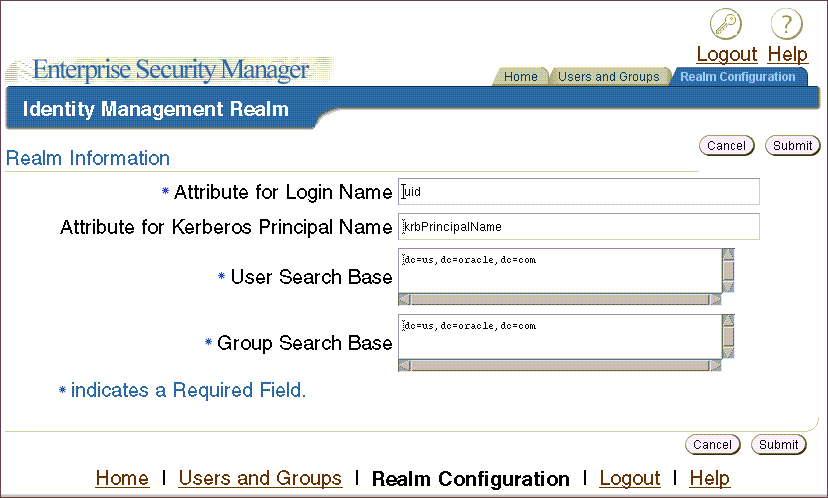Follow the footer Home link
The image size is (828, 498).
click(x=122, y=479)
